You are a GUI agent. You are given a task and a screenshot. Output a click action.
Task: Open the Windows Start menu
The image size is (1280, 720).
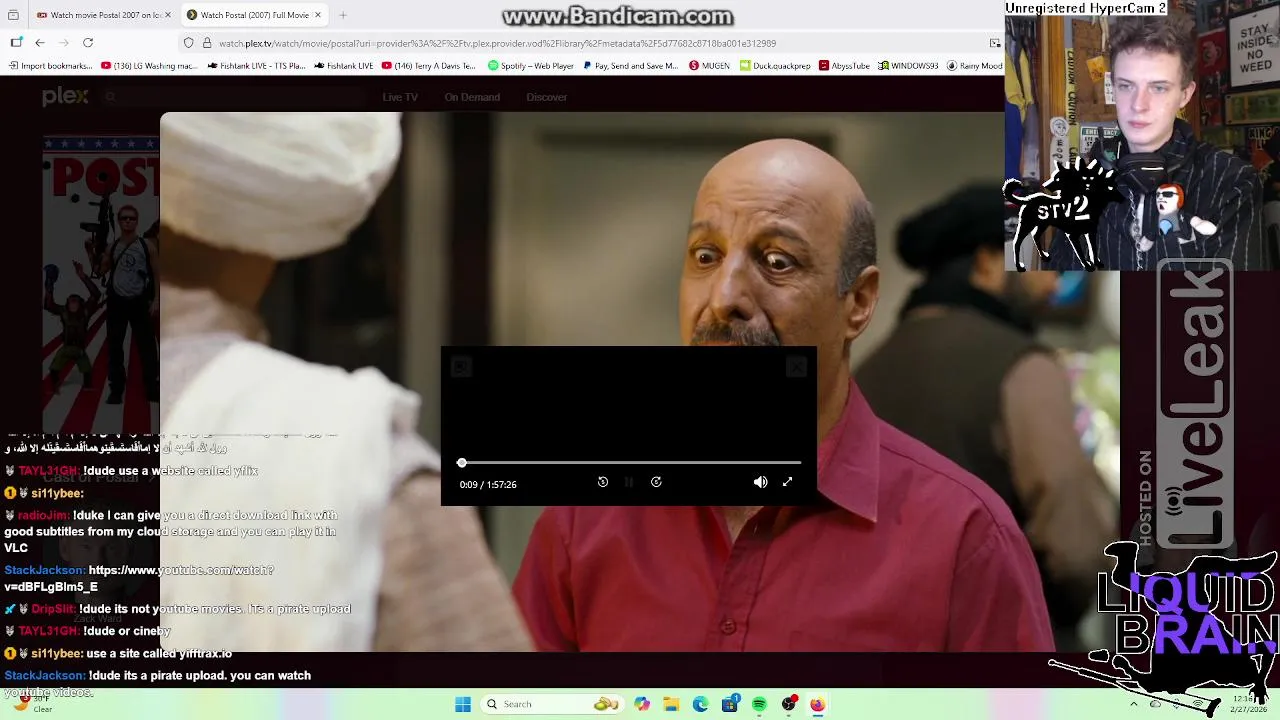click(463, 704)
